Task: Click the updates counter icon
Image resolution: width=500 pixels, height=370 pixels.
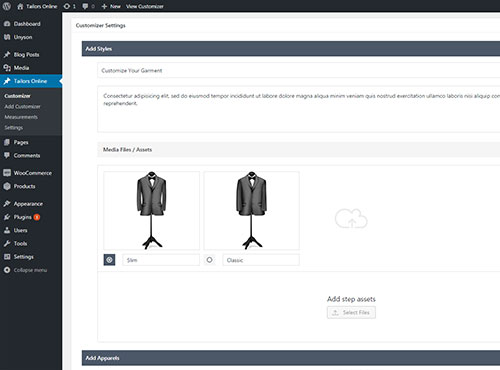Action: (x=69, y=6)
